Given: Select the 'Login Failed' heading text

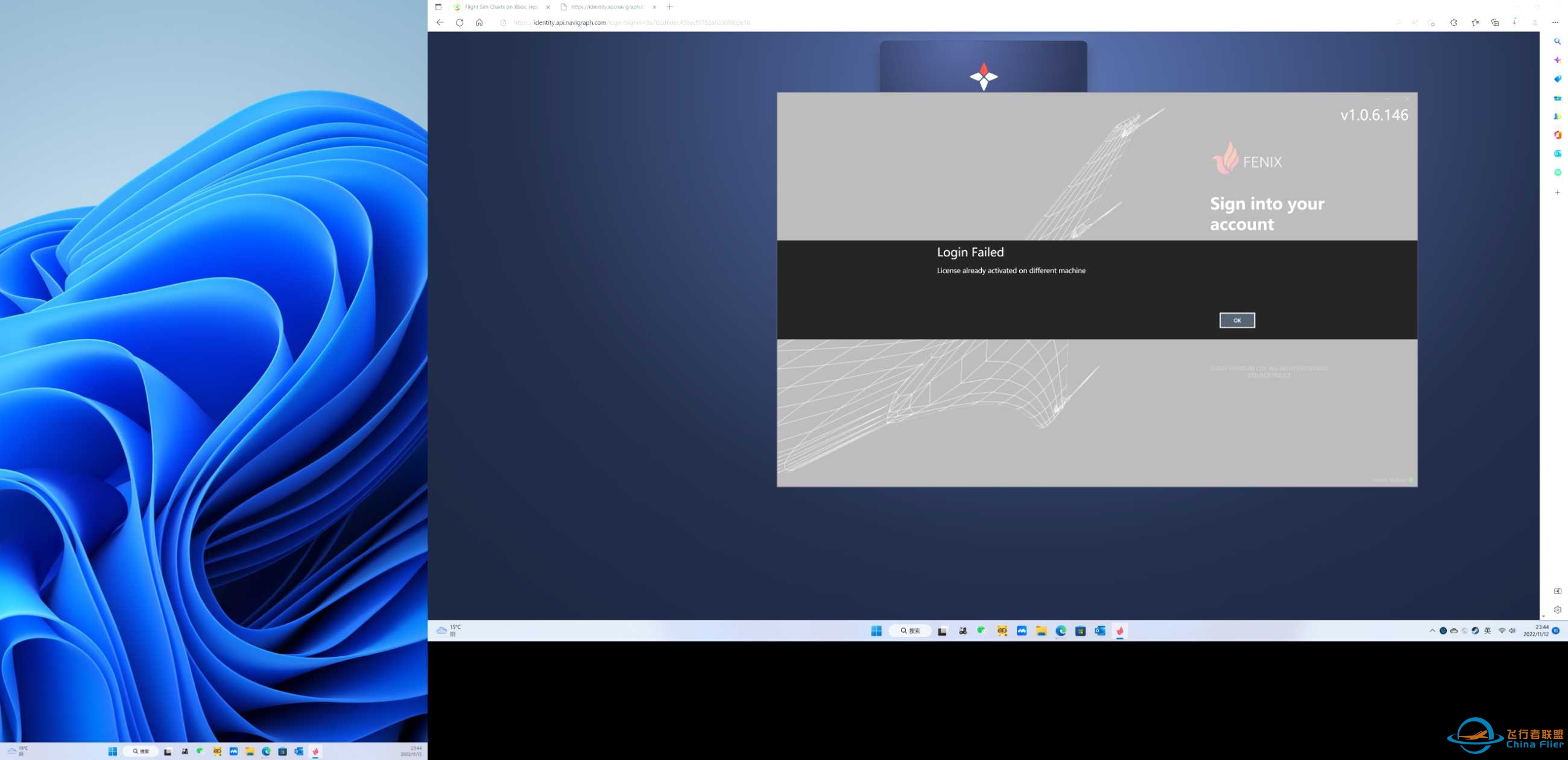Looking at the screenshot, I should 970,252.
